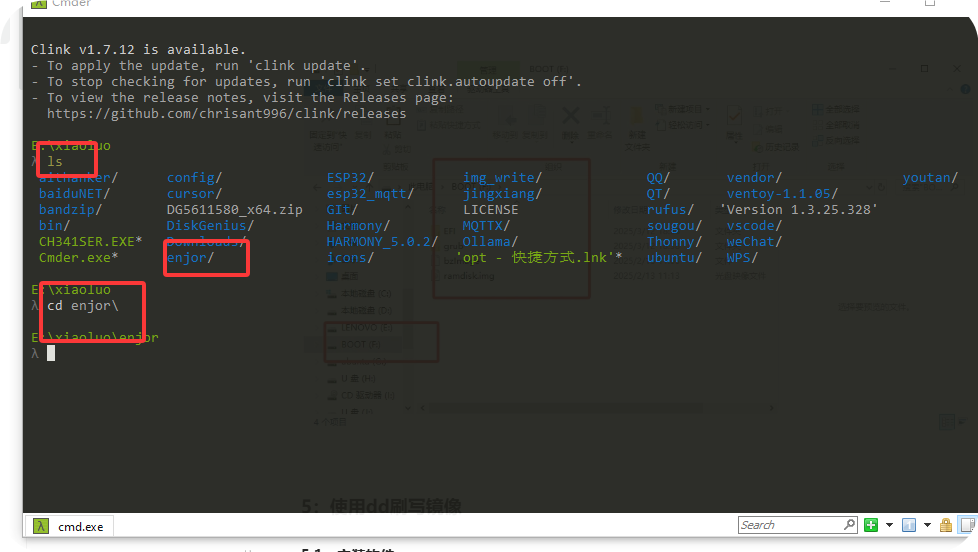The width and height of the screenshot is (978, 552).
Task: Click the 'enjor/' directory entry
Action: point(190,258)
